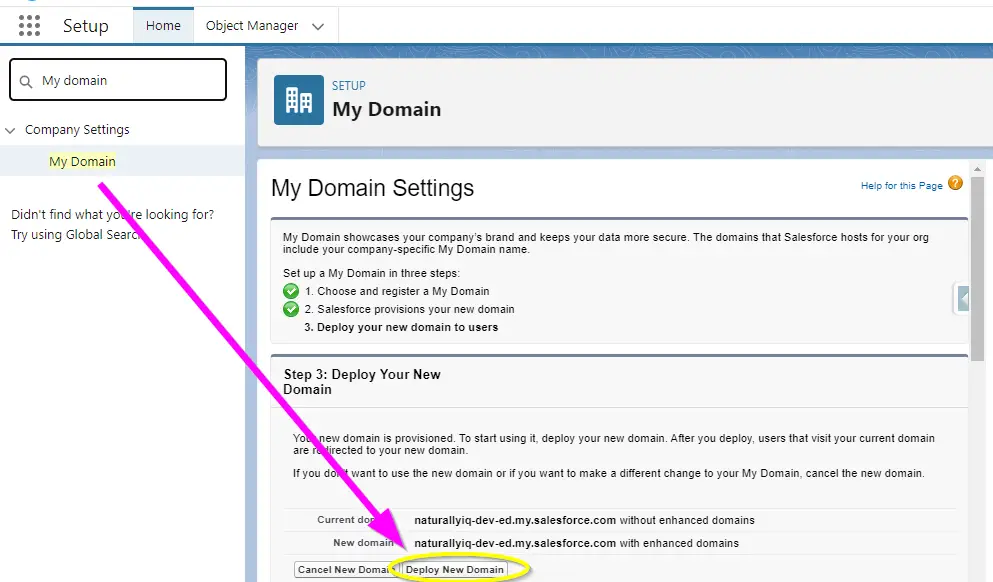Switch to the Home tab
The height and width of the screenshot is (582, 993).
pos(163,25)
